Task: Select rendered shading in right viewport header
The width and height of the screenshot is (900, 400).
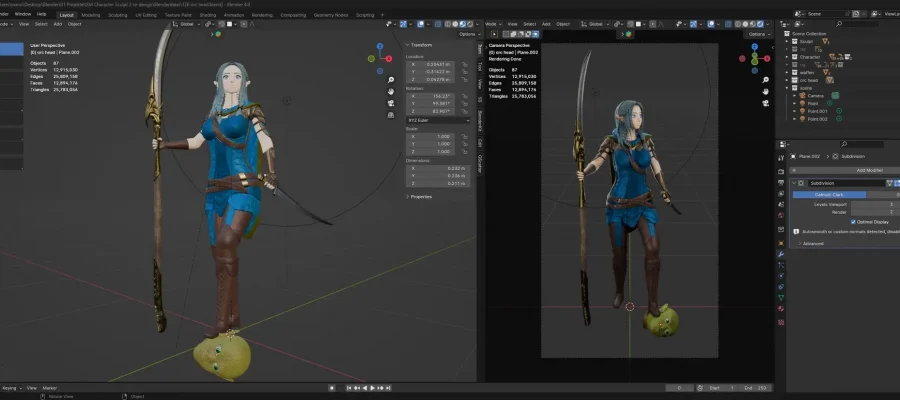Action: pos(760,24)
